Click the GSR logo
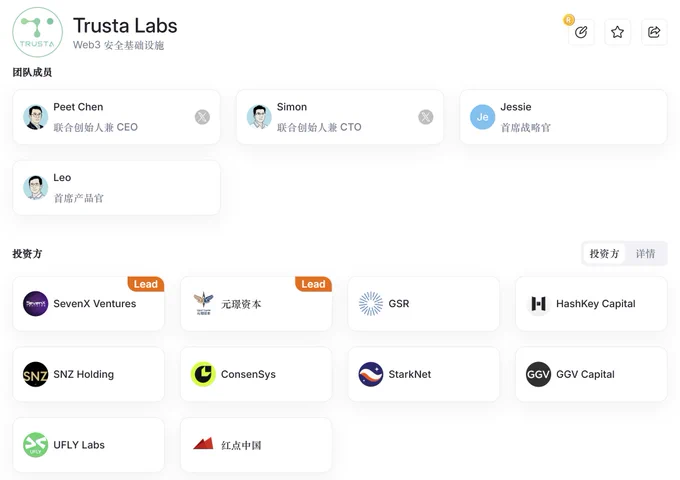680x480 pixels. point(371,304)
